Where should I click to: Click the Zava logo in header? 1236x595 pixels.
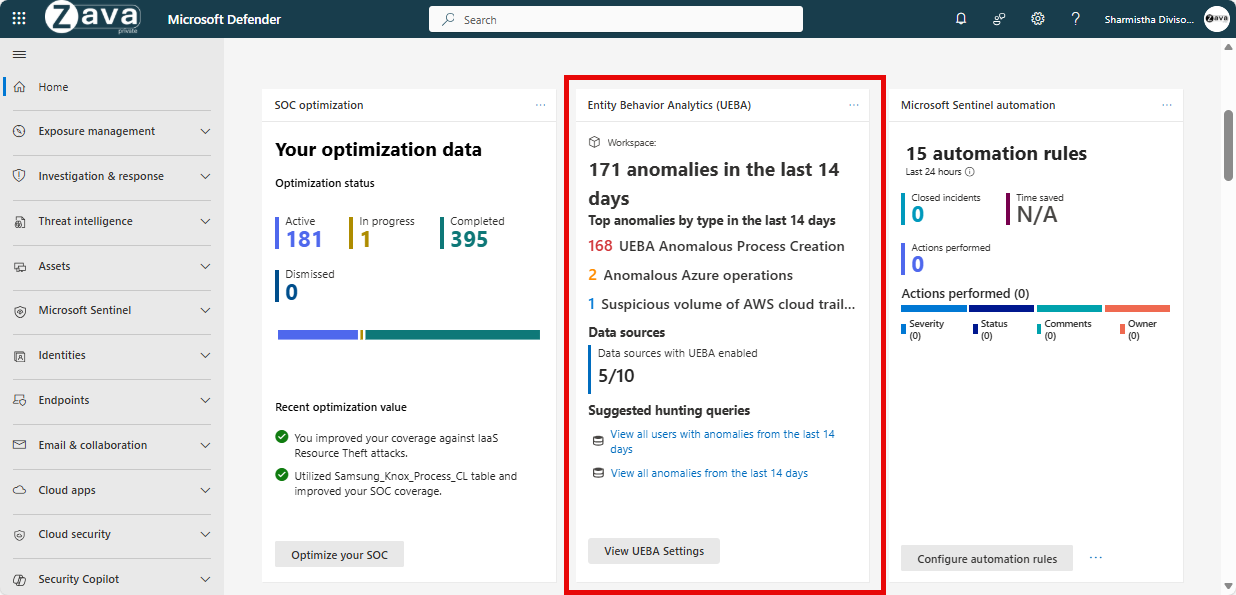[x=92, y=19]
